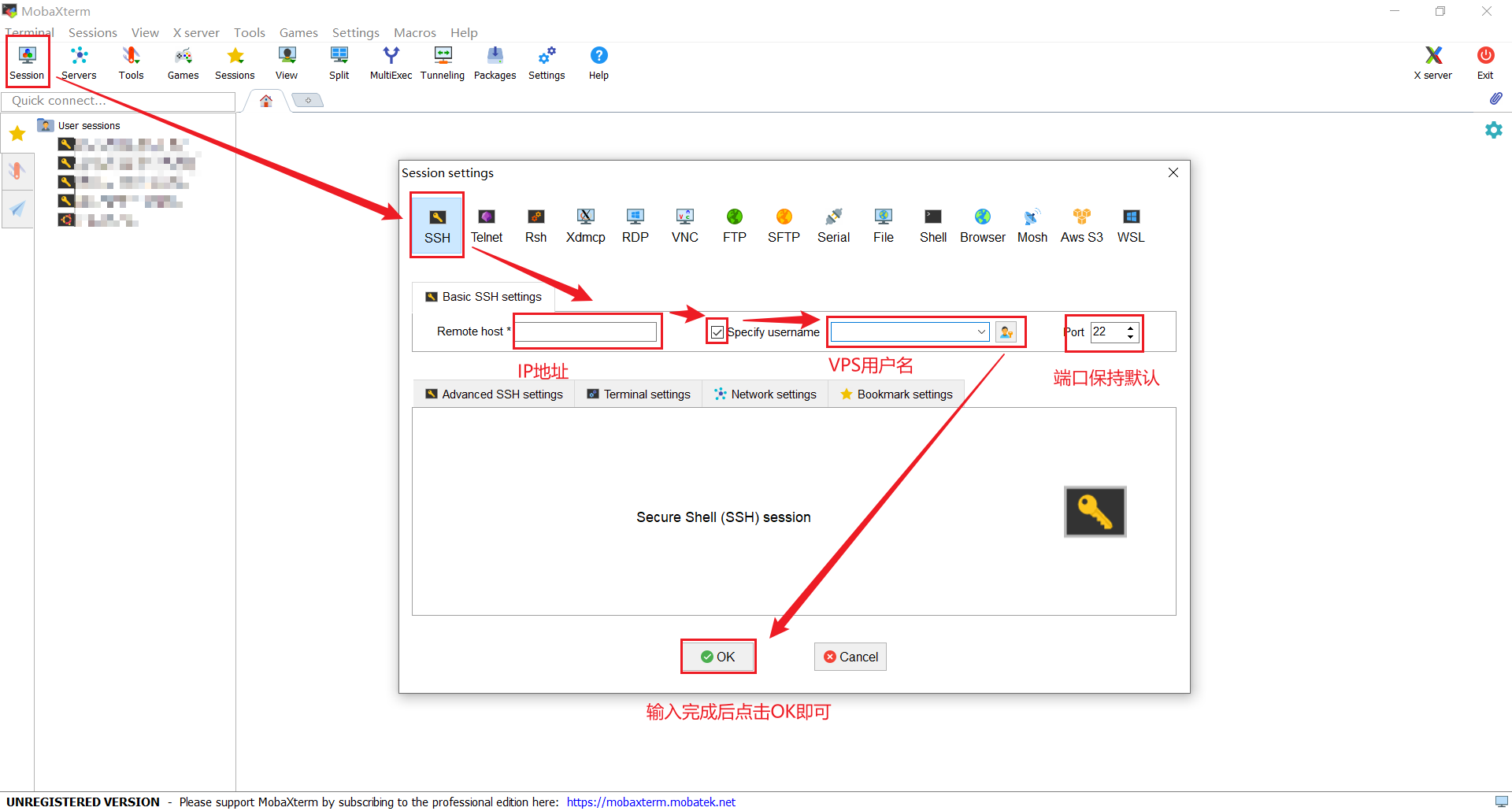The width and height of the screenshot is (1512, 811).
Task: Open the Macros menu
Action: tap(415, 33)
